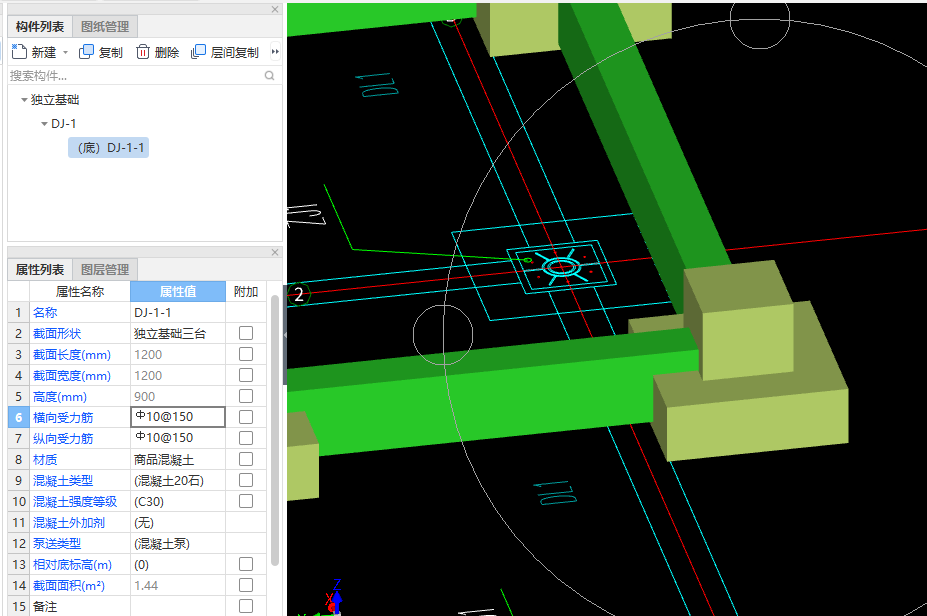Click the 泵送类型 property link
This screenshot has height=616, width=927.
point(57,543)
